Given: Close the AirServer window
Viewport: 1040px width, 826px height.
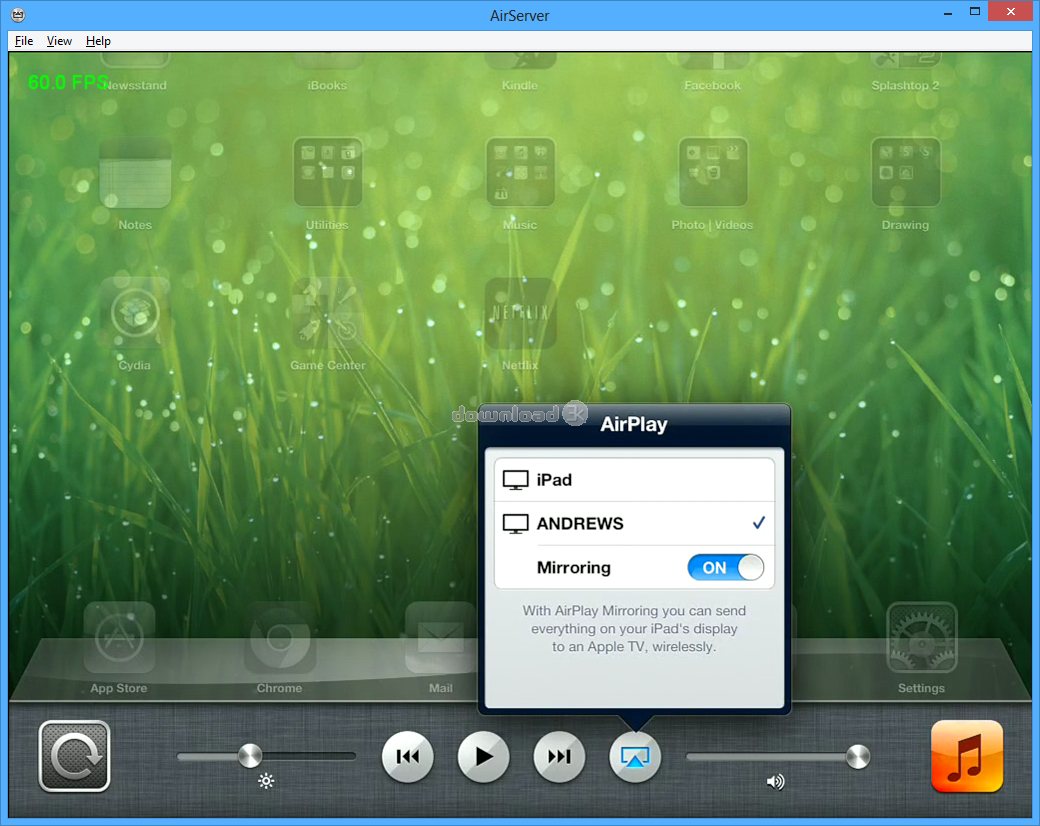Looking at the screenshot, I should pos(1010,11).
